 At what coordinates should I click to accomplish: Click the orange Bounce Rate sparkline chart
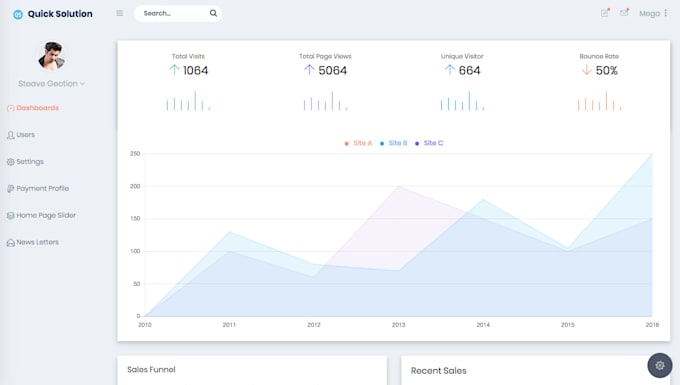pyautogui.click(x=599, y=101)
